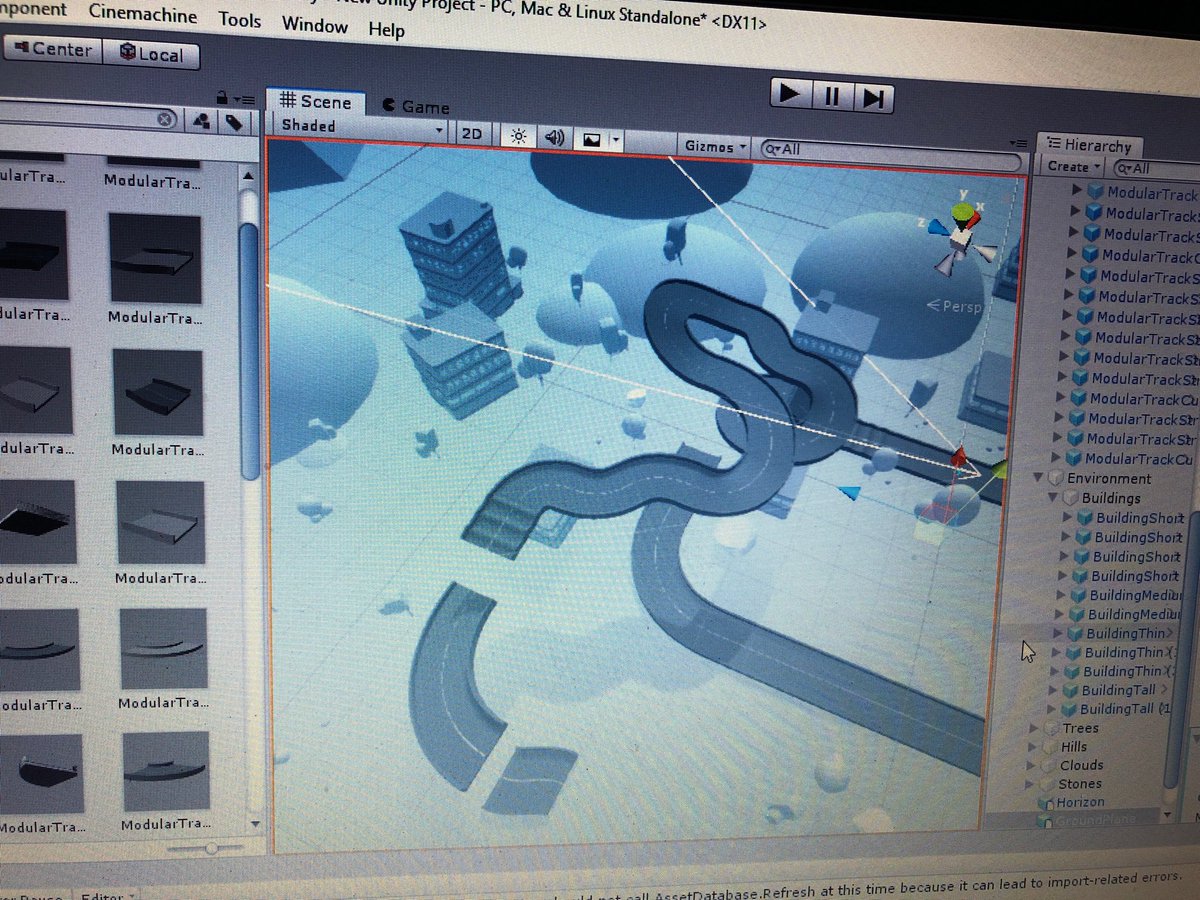Clear the Project search with the X button
Screen dimensions: 1200x900
[x=166, y=119]
